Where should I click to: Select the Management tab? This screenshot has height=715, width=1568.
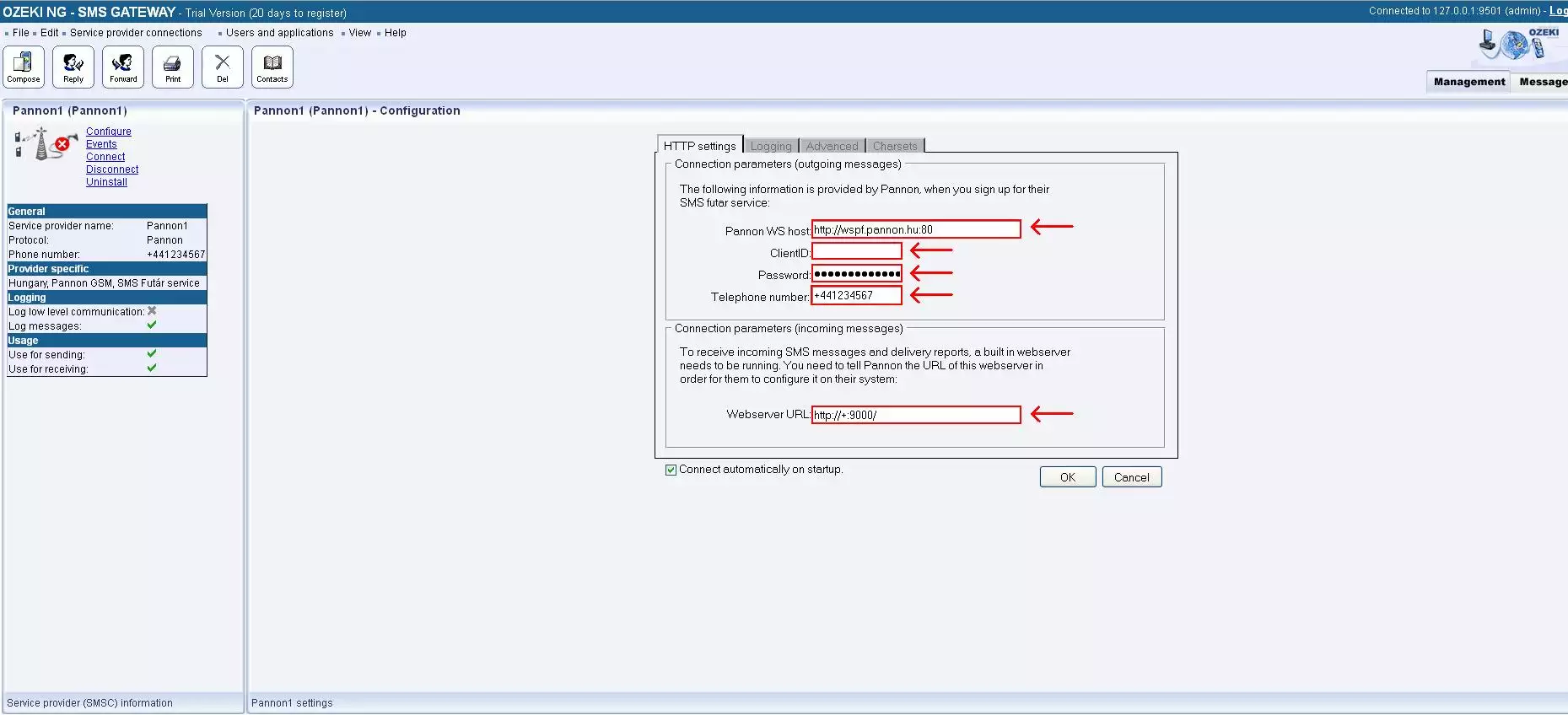click(x=1468, y=82)
